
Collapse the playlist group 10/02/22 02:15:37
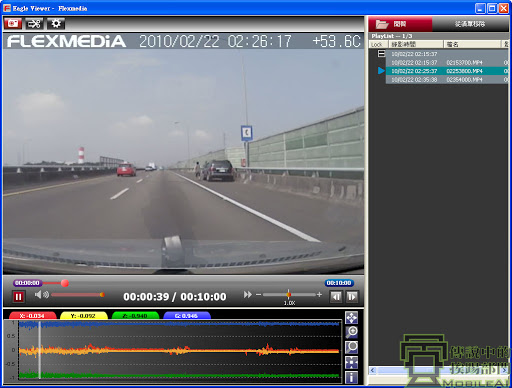(381, 54)
